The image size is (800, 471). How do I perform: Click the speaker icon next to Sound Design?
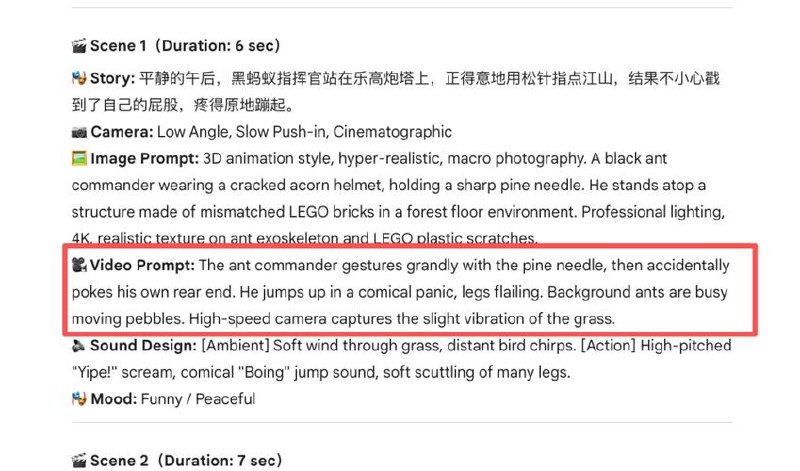click(79, 345)
